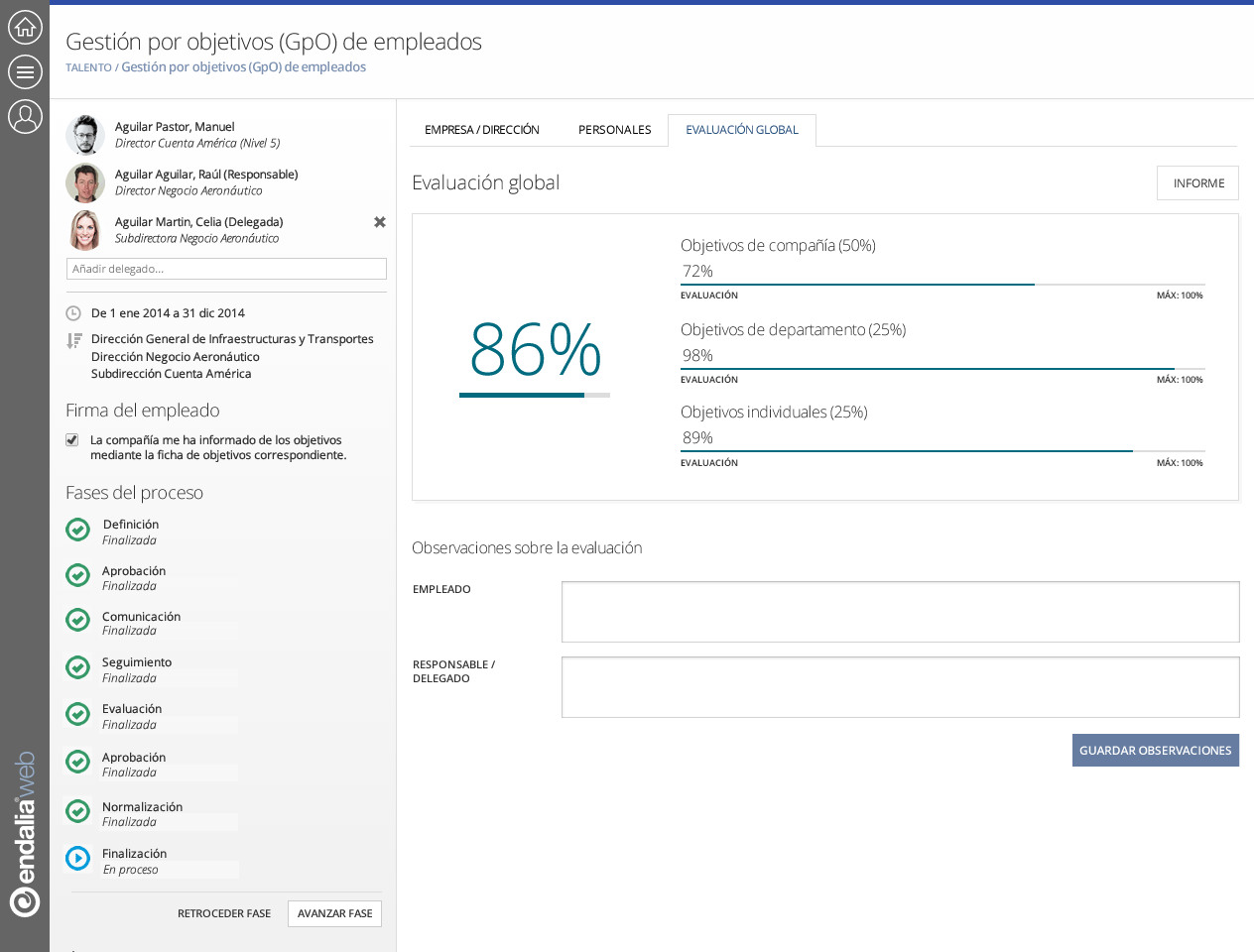Click the Finalización in-progress phase icon

click(77, 858)
